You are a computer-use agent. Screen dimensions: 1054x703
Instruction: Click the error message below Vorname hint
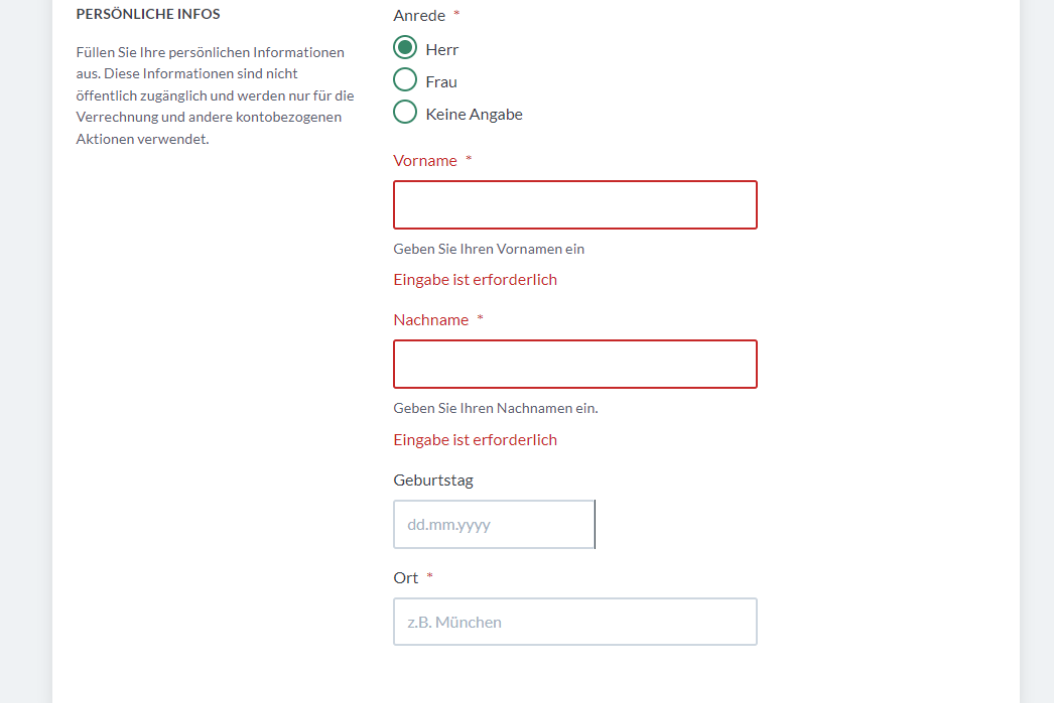(x=475, y=280)
